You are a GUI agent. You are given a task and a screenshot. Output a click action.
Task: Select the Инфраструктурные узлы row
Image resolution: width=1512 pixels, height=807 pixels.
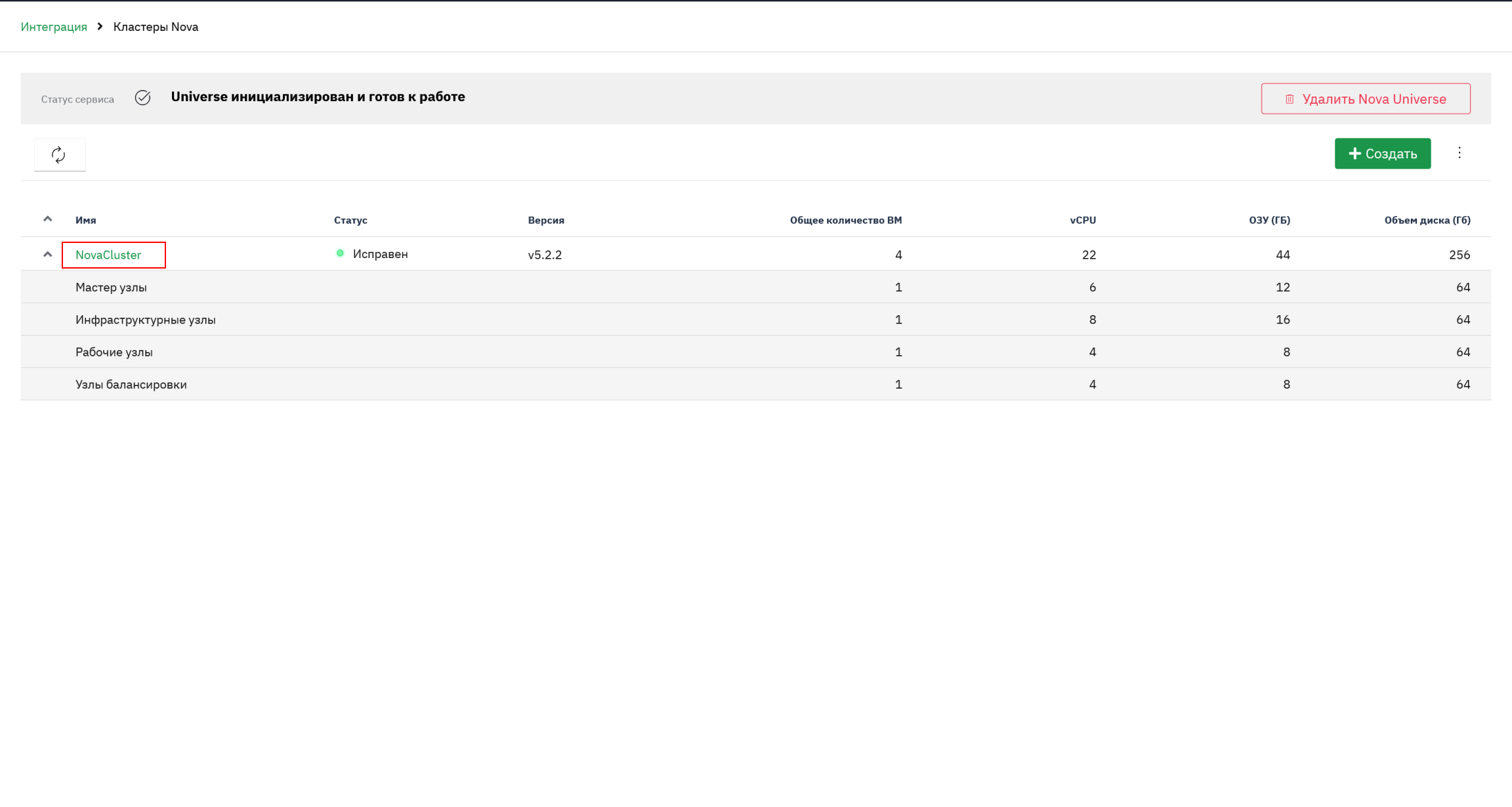(x=756, y=320)
